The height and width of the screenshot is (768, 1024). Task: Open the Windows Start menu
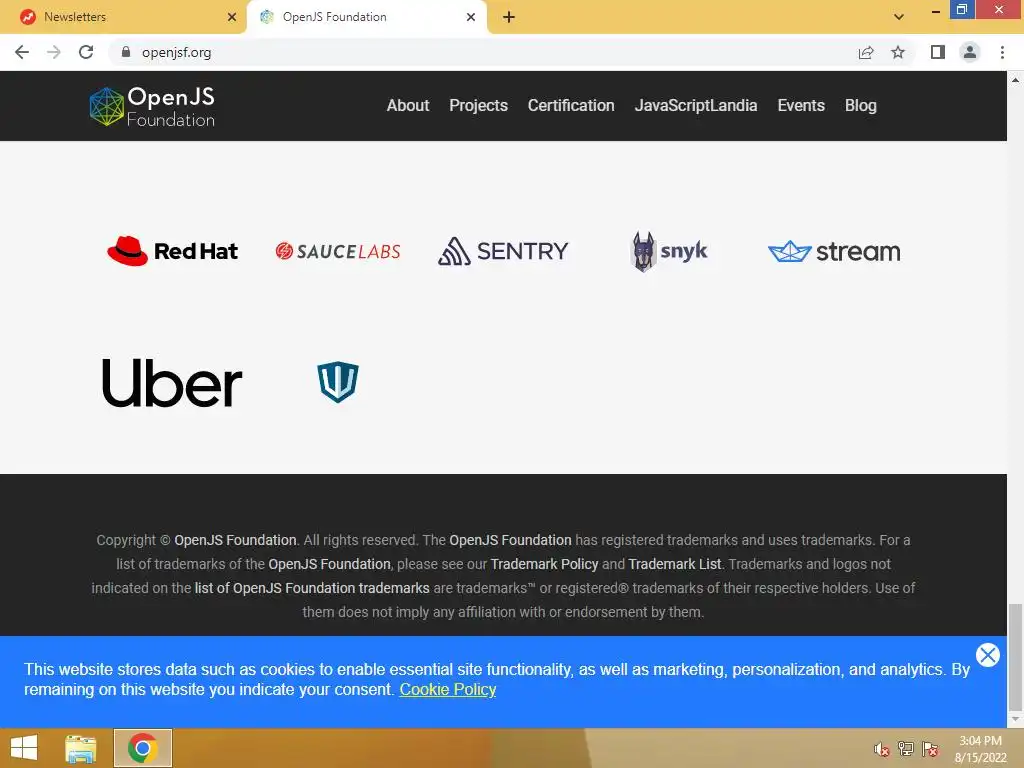tap(24, 748)
